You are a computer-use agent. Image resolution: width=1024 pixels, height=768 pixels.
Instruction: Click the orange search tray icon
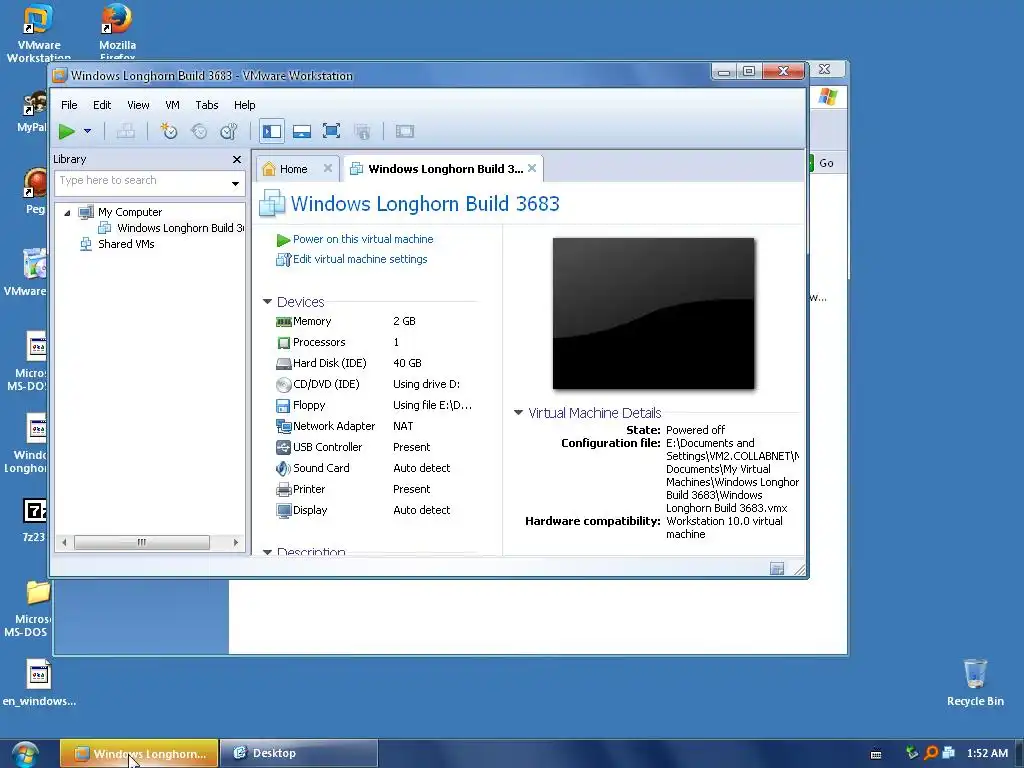coord(931,753)
